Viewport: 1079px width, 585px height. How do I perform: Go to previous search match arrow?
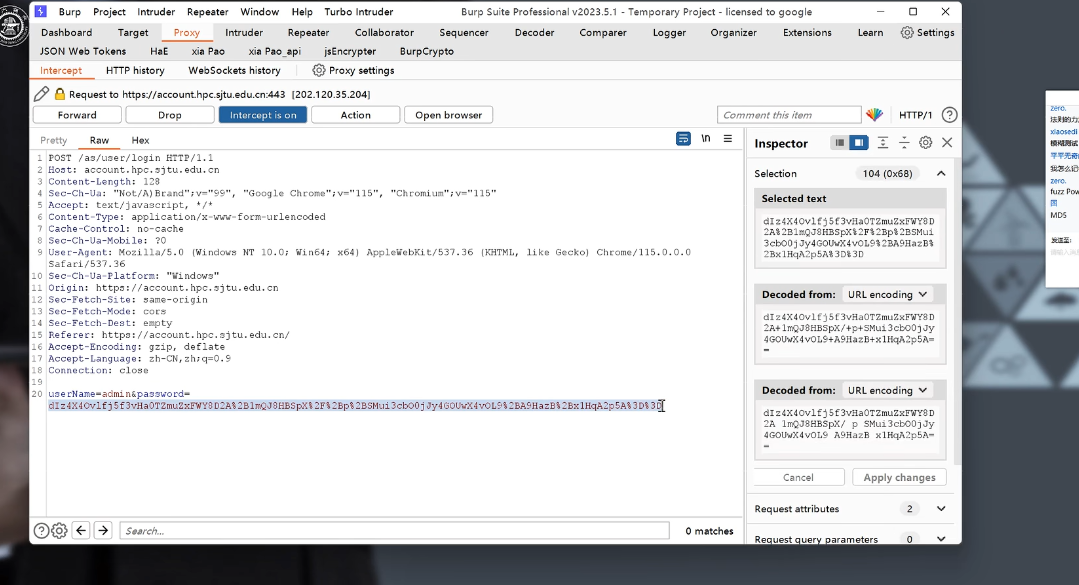(x=81, y=531)
